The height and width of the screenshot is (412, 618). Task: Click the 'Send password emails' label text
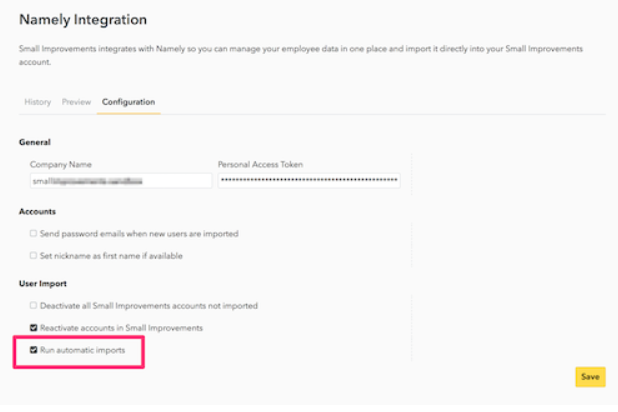click(x=139, y=234)
